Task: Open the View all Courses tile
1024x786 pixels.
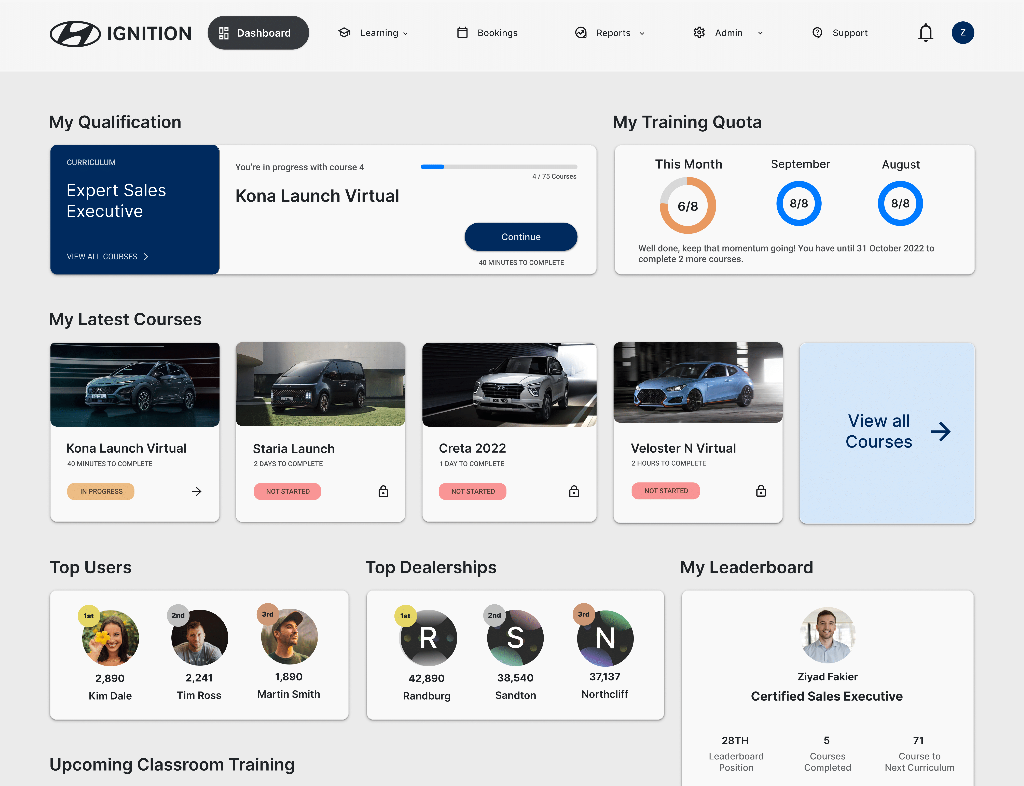Action: [x=887, y=433]
